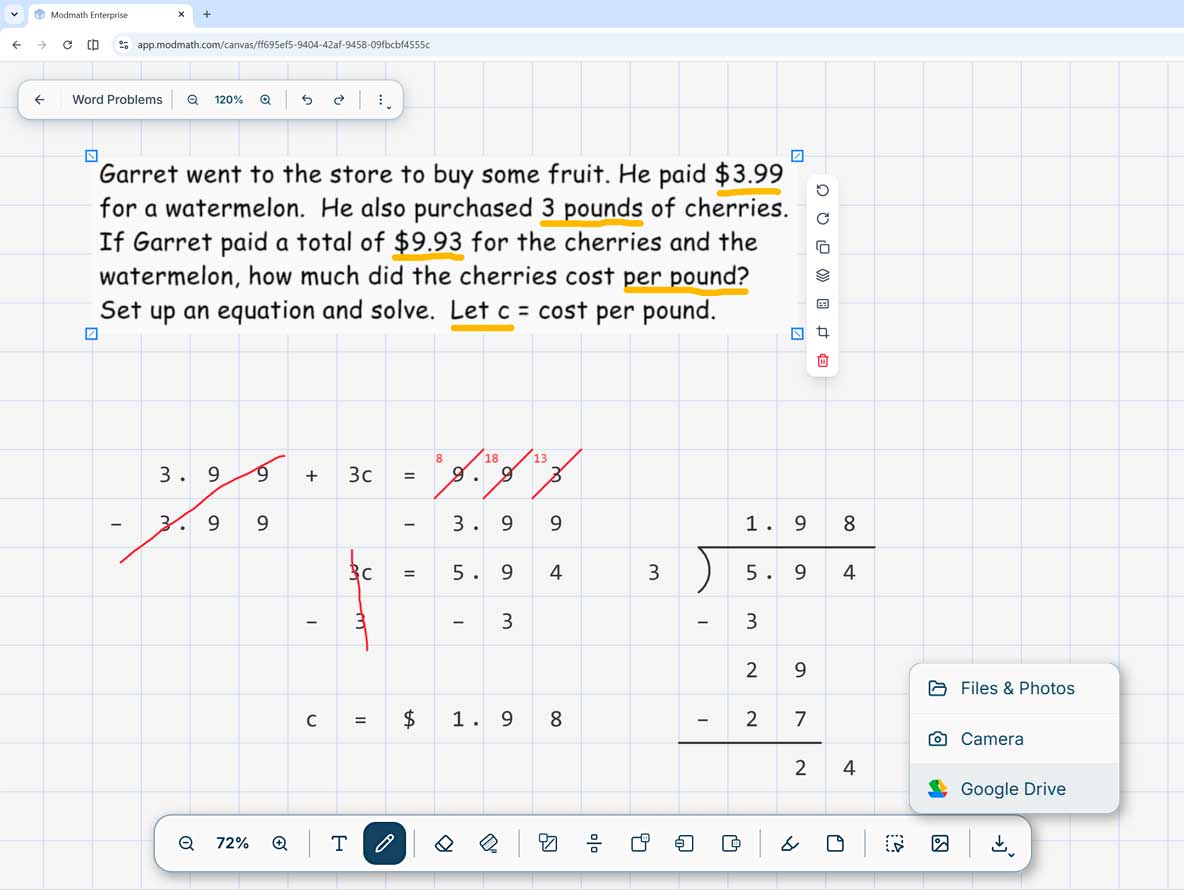The width and height of the screenshot is (1184, 890).
Task: Select the erase-all eraser with lines icon
Action: pyautogui.click(x=489, y=843)
